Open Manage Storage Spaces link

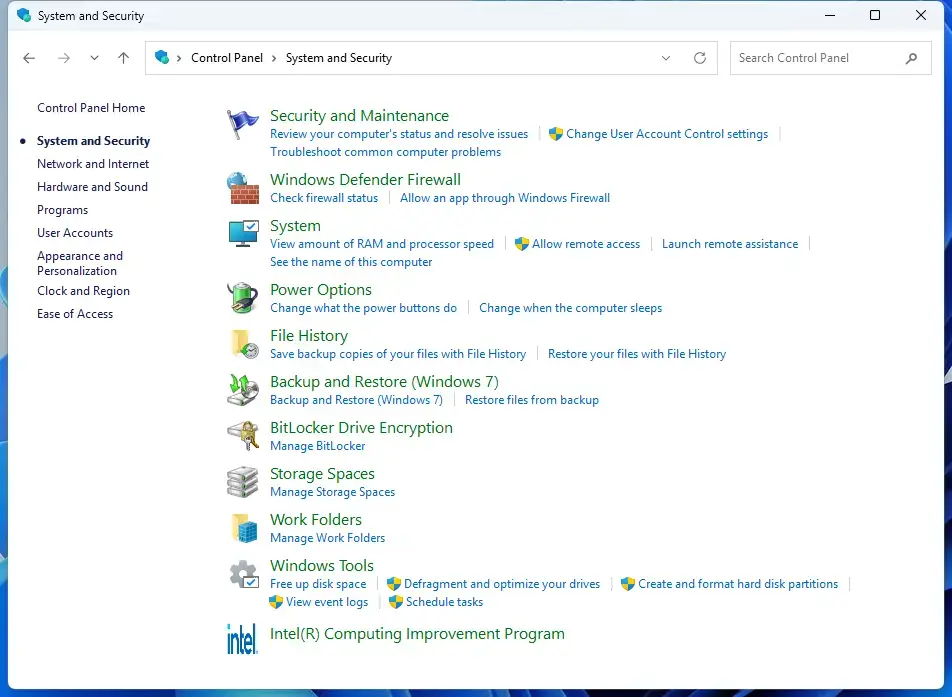click(333, 492)
